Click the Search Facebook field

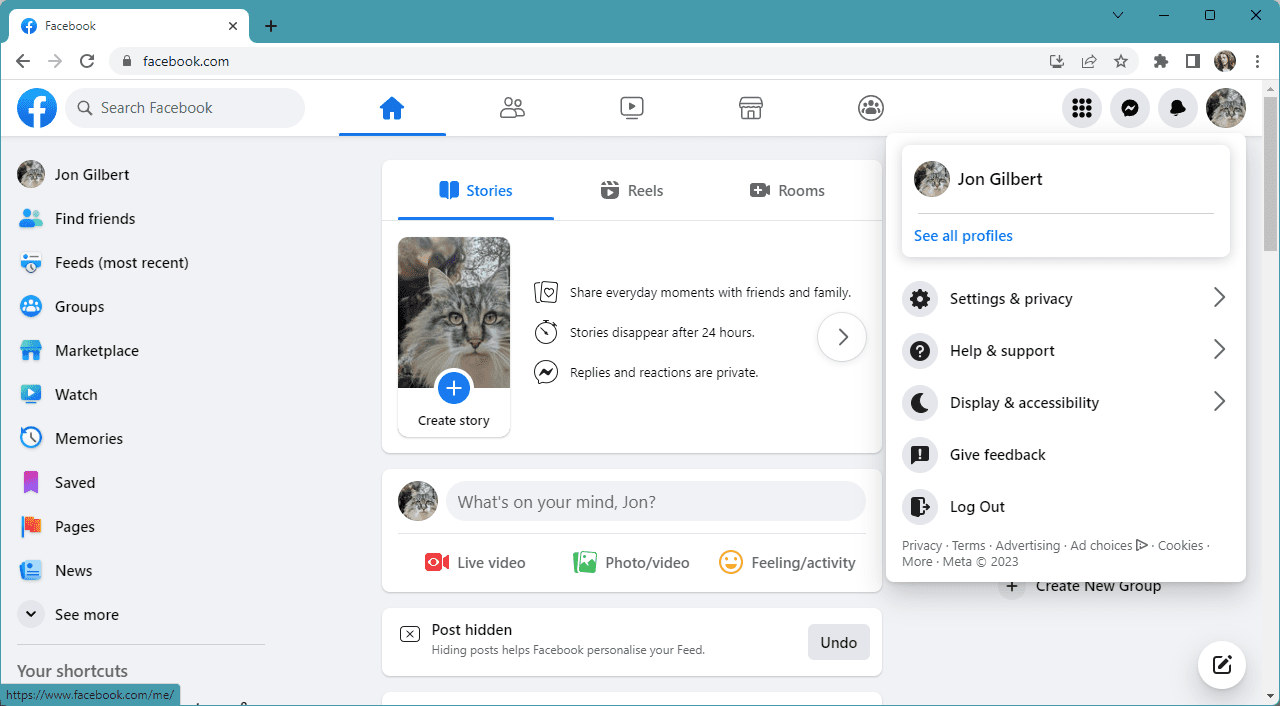[185, 108]
